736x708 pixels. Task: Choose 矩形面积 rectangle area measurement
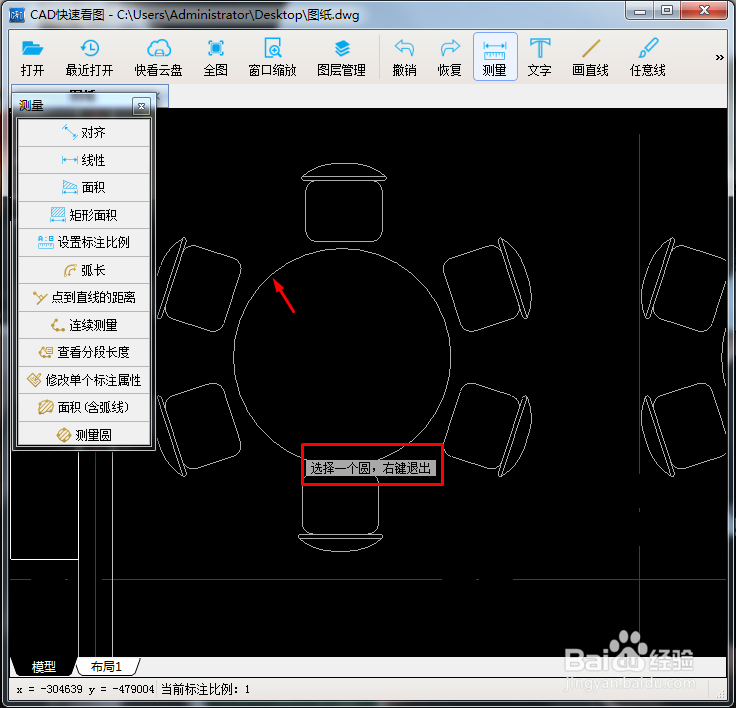coord(84,215)
